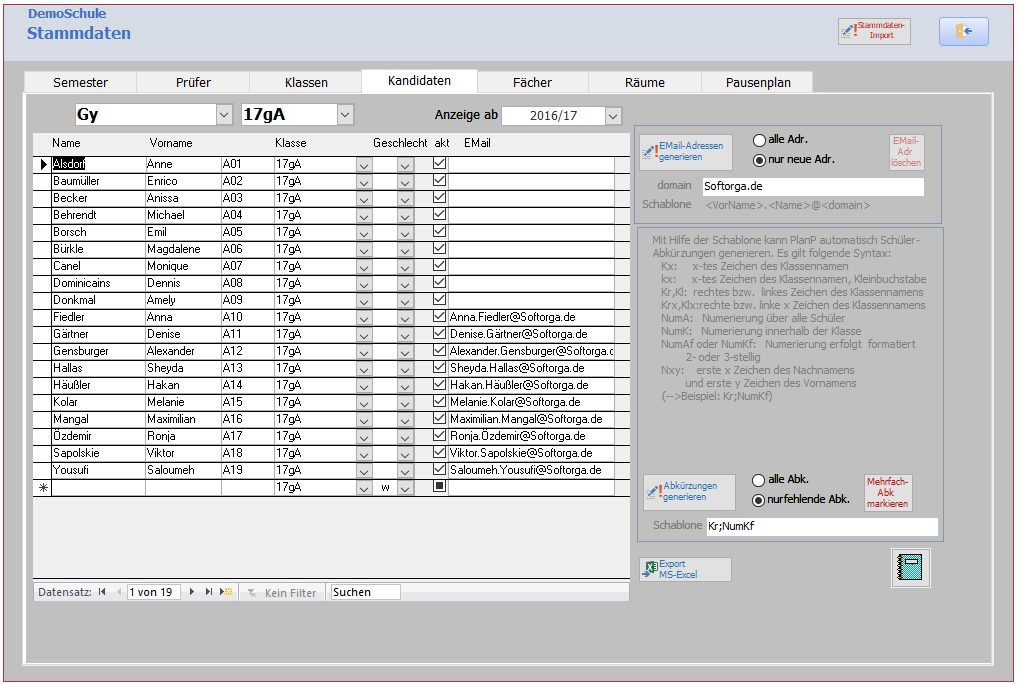Image resolution: width=1017 pixels, height=684 pixels.
Task: Click the exit door icon button
Action: [963, 32]
